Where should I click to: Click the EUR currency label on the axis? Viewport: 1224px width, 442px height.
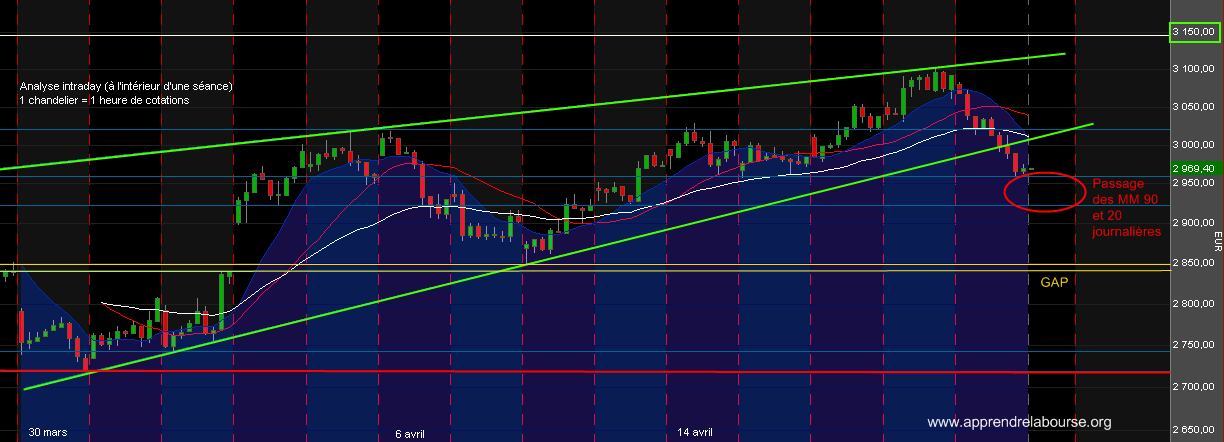[x=1216, y=241]
